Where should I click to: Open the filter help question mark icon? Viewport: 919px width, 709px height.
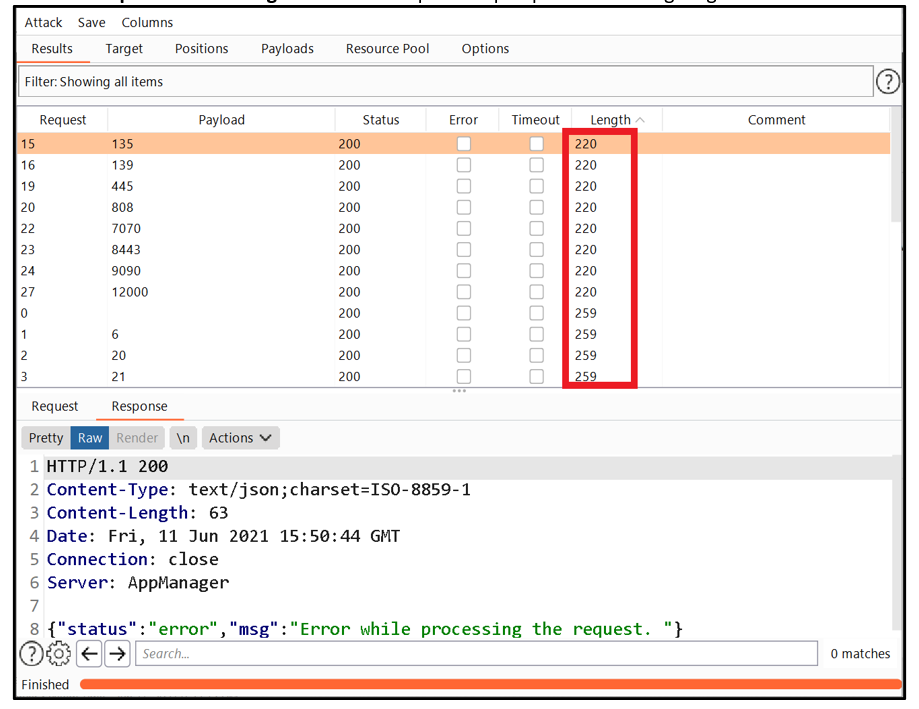[887, 81]
